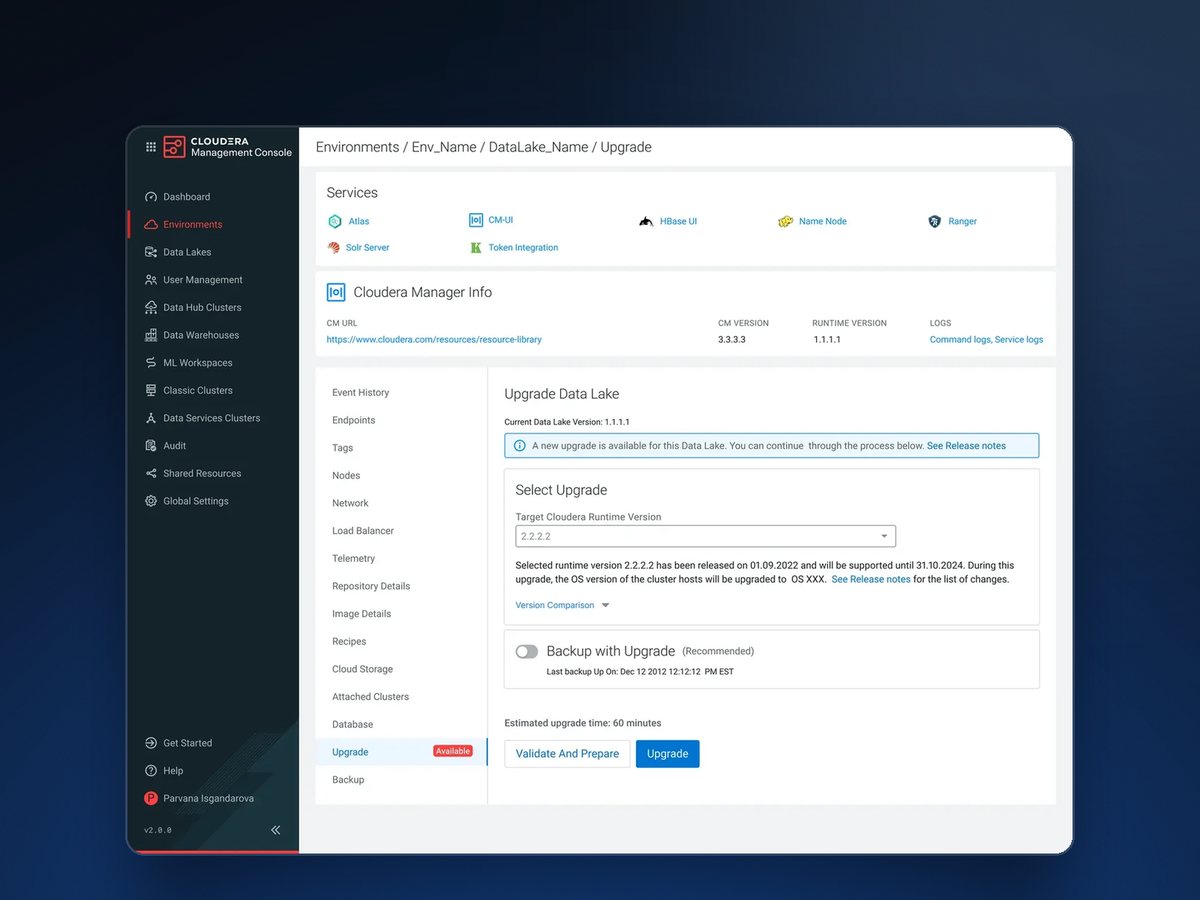Image resolution: width=1200 pixels, height=900 pixels.
Task: Click the Shared Resources share icon
Action: (151, 474)
